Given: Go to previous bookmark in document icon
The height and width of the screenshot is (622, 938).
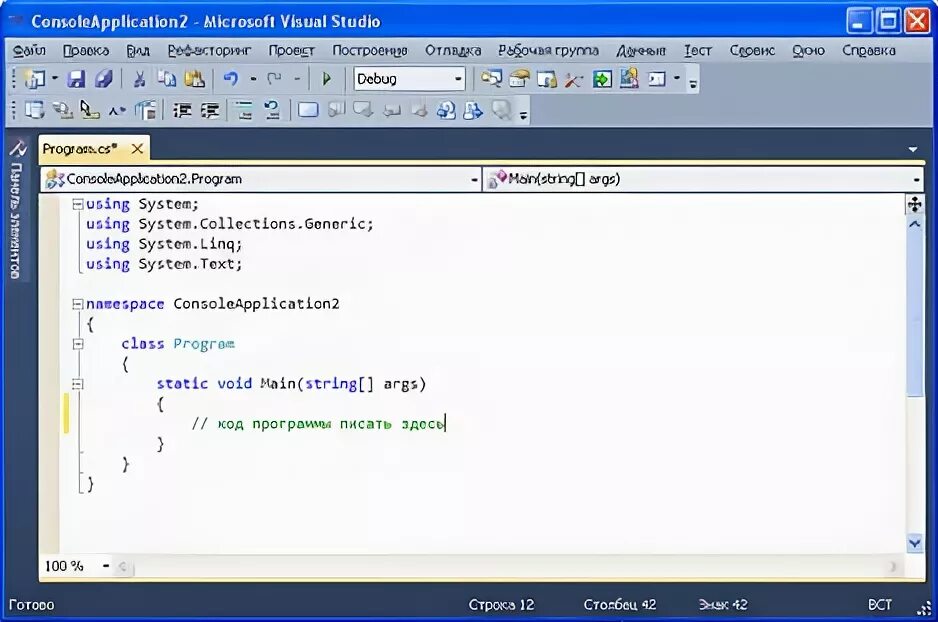Looking at the screenshot, I should [446, 110].
